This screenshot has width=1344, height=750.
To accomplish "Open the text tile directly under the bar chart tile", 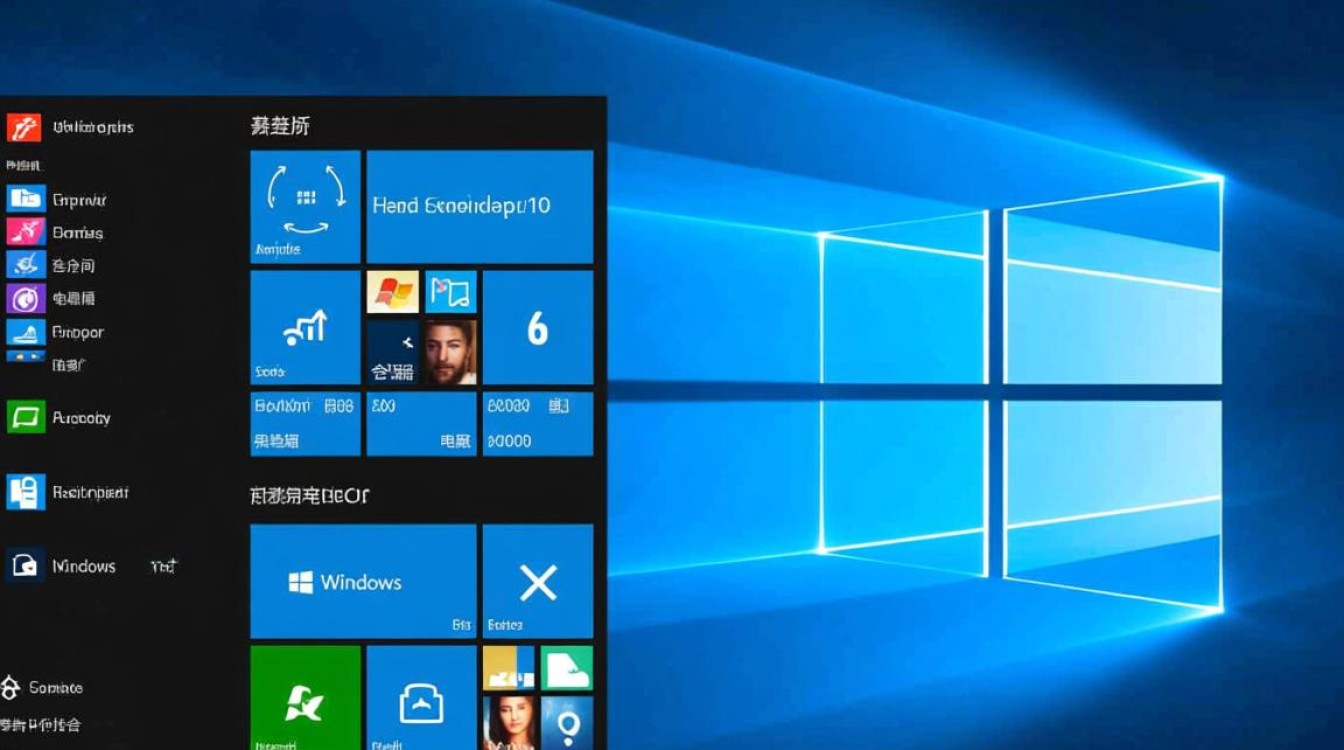I will point(305,424).
